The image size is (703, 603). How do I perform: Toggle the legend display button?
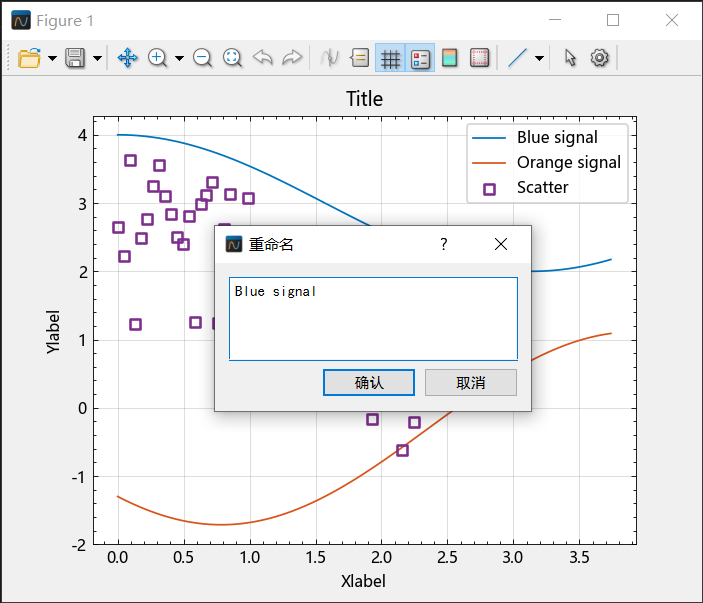420,58
